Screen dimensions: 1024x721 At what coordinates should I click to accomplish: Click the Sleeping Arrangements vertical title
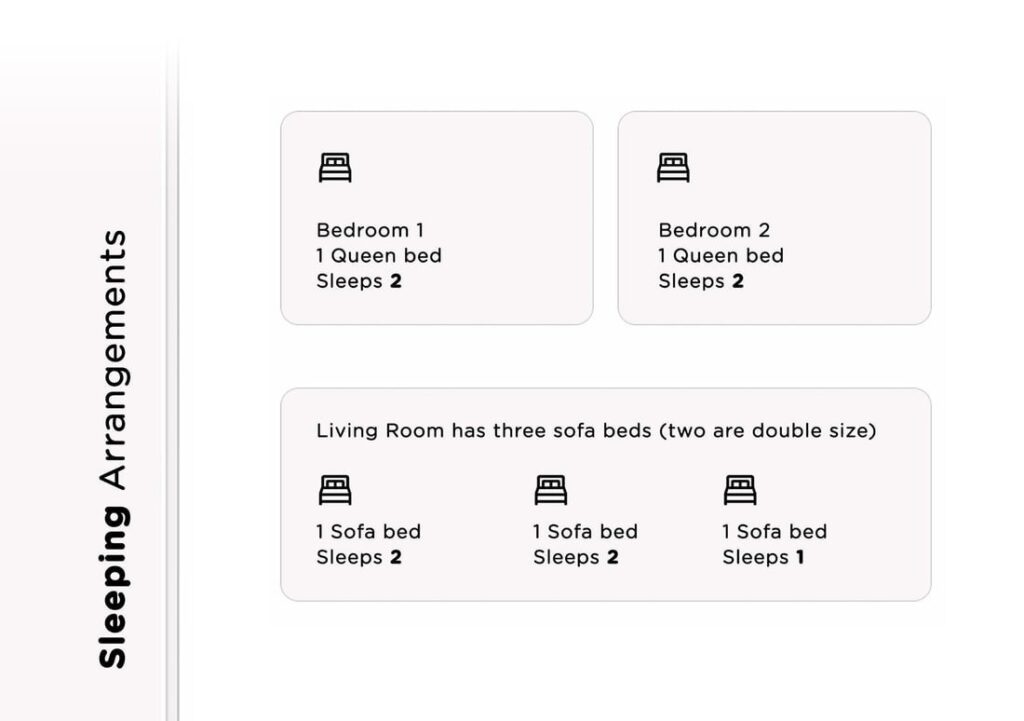113,448
